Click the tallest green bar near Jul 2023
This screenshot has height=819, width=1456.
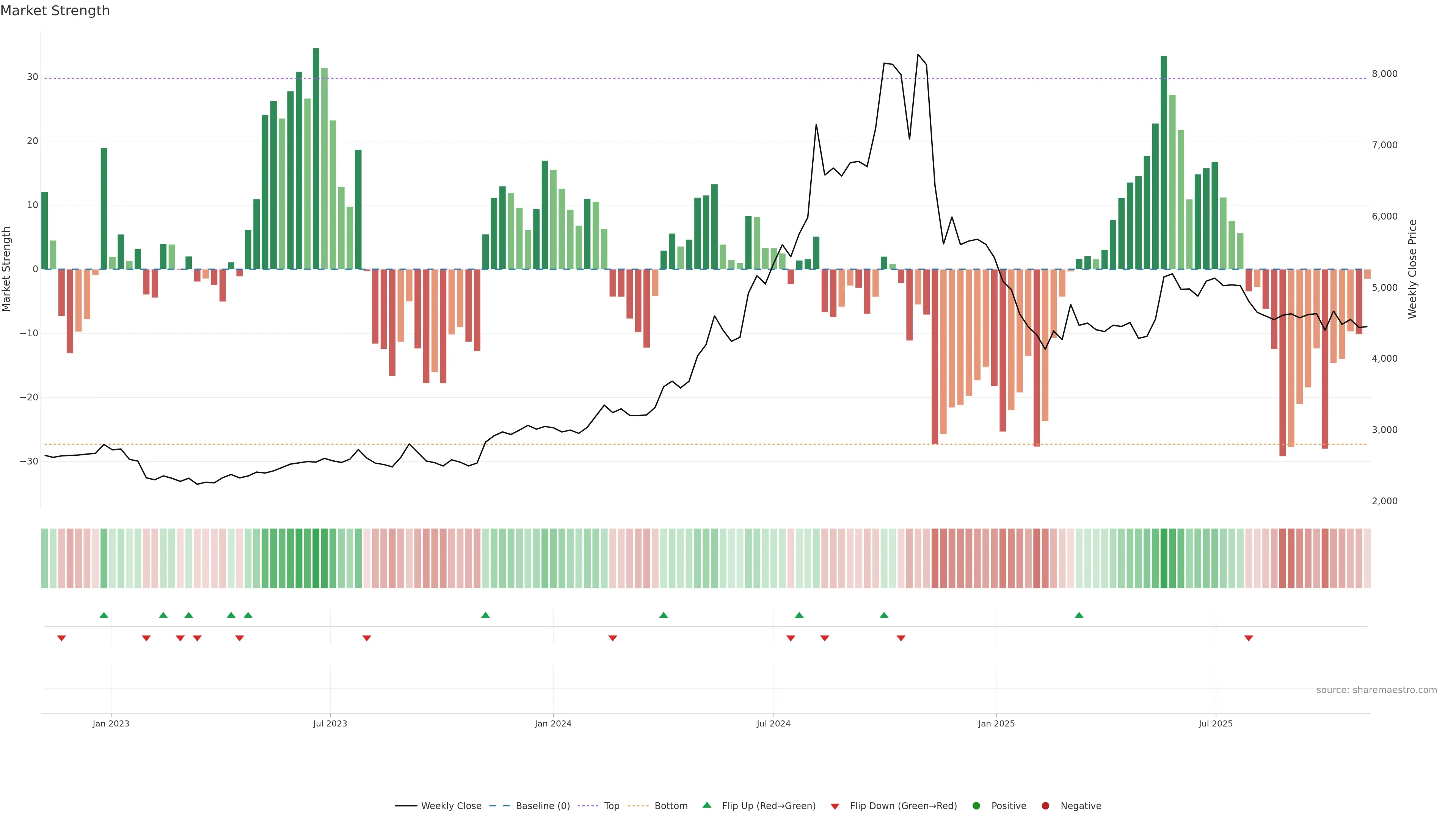pyautogui.click(x=316, y=158)
